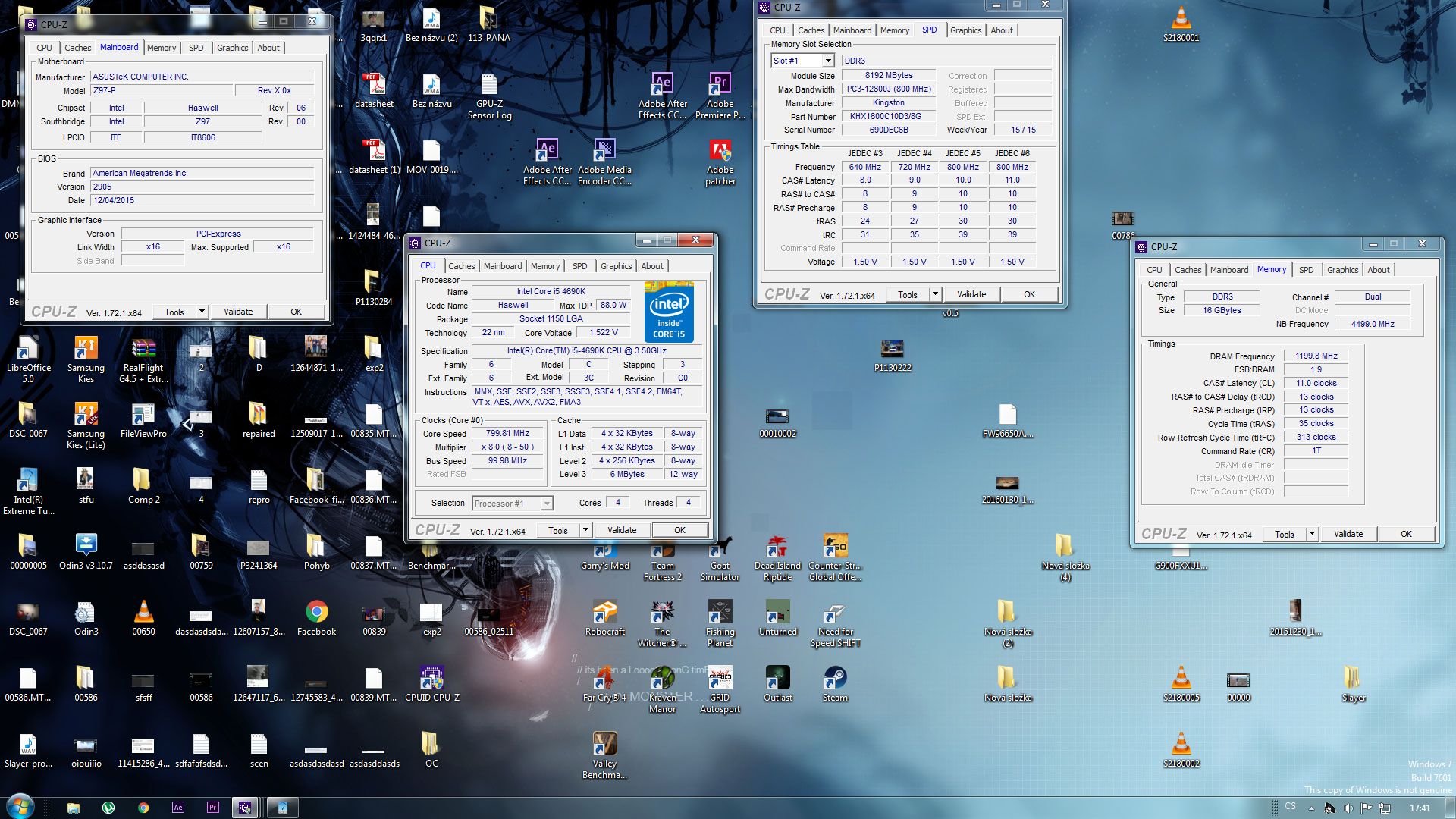Open After Effects from the taskbar
This screenshot has width=1456, height=819.
click(x=178, y=808)
